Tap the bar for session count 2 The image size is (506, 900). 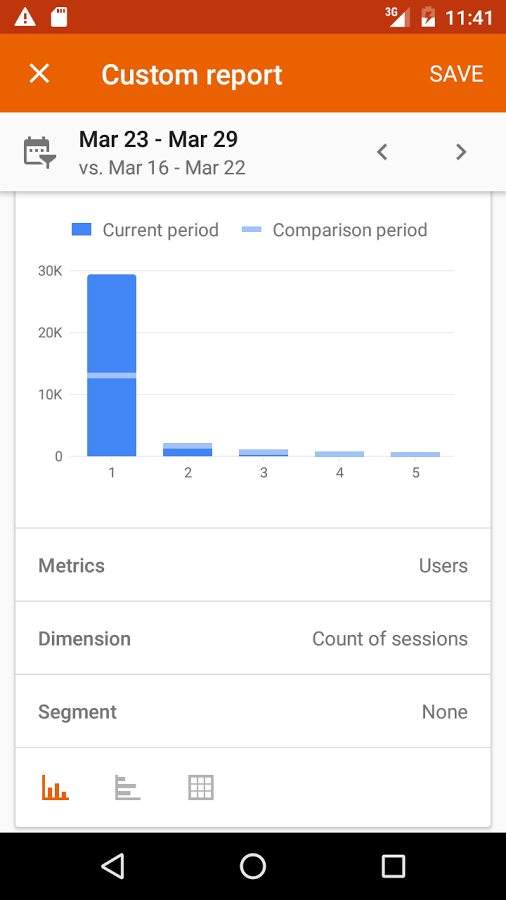[x=188, y=449]
